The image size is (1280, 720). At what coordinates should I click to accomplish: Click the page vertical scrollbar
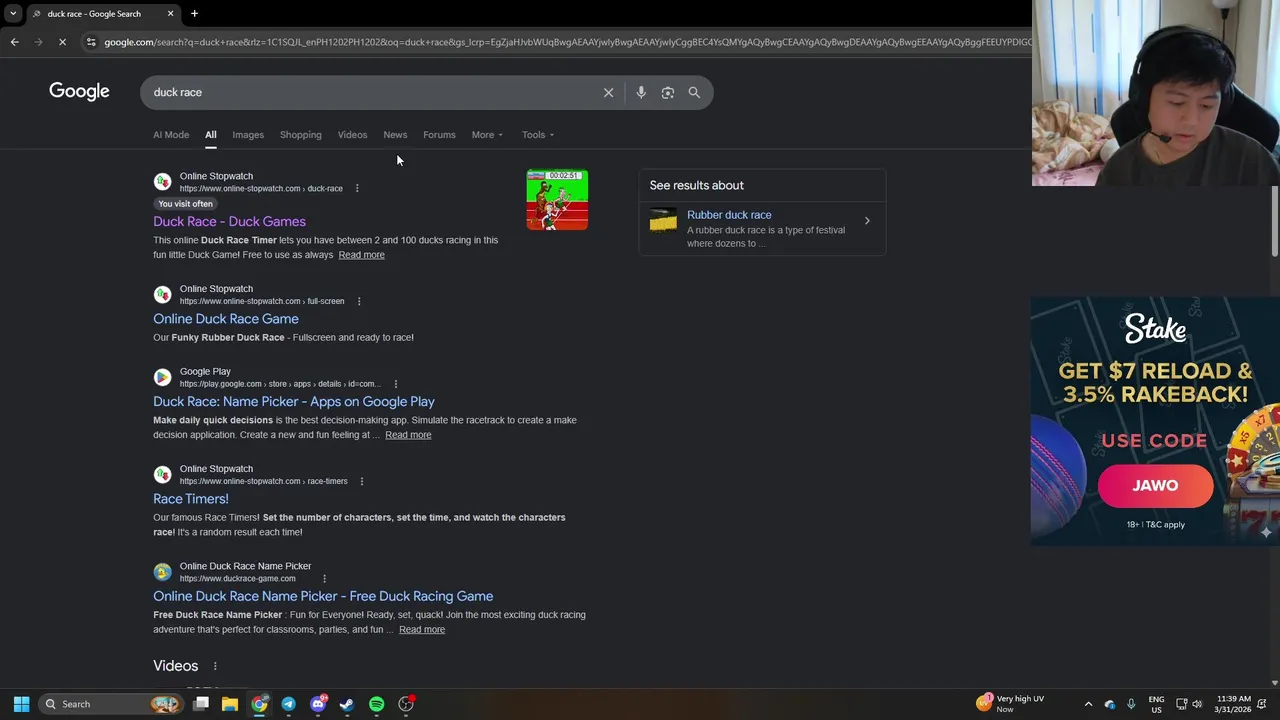pyautogui.click(x=1274, y=220)
